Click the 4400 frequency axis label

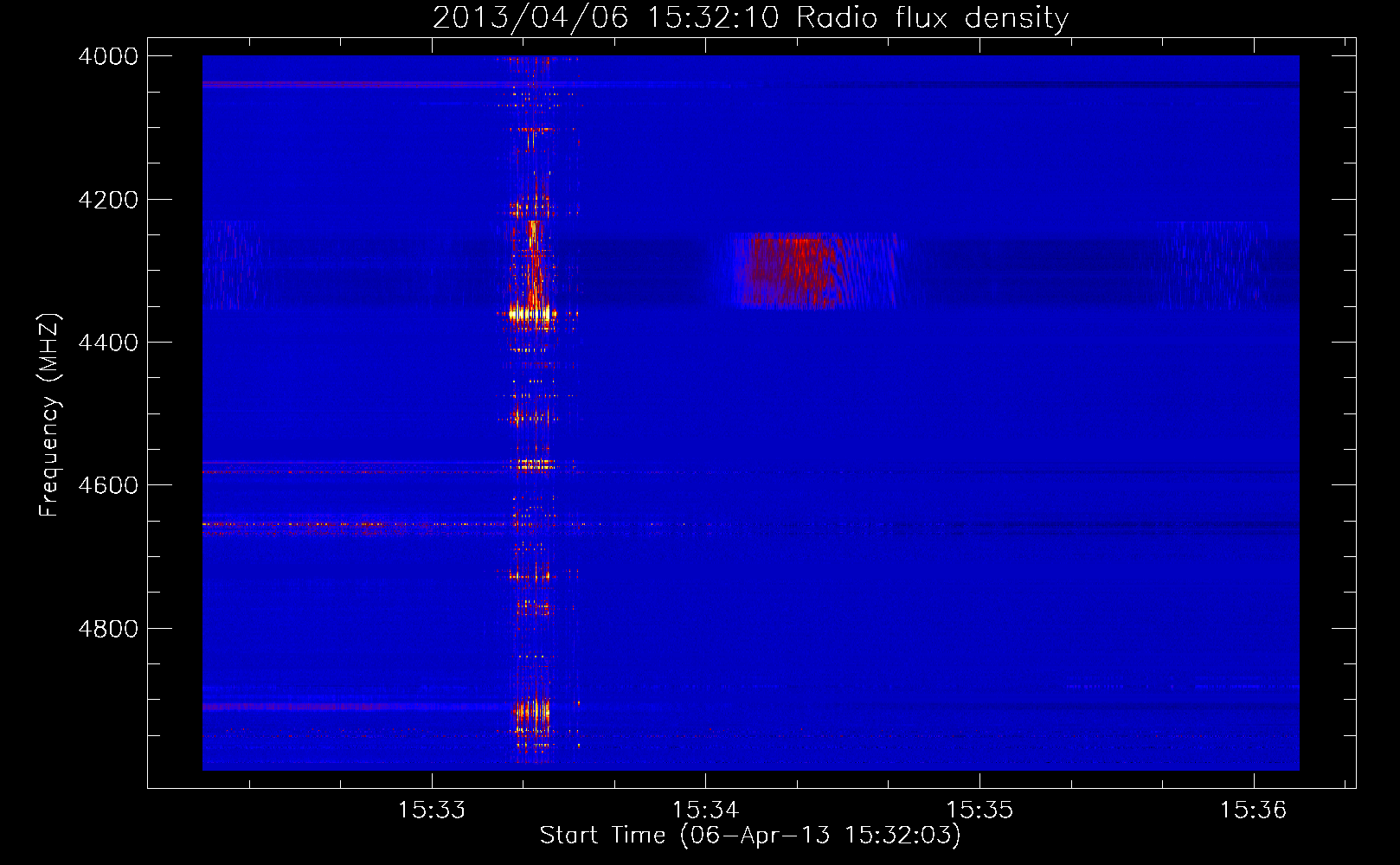[108, 343]
